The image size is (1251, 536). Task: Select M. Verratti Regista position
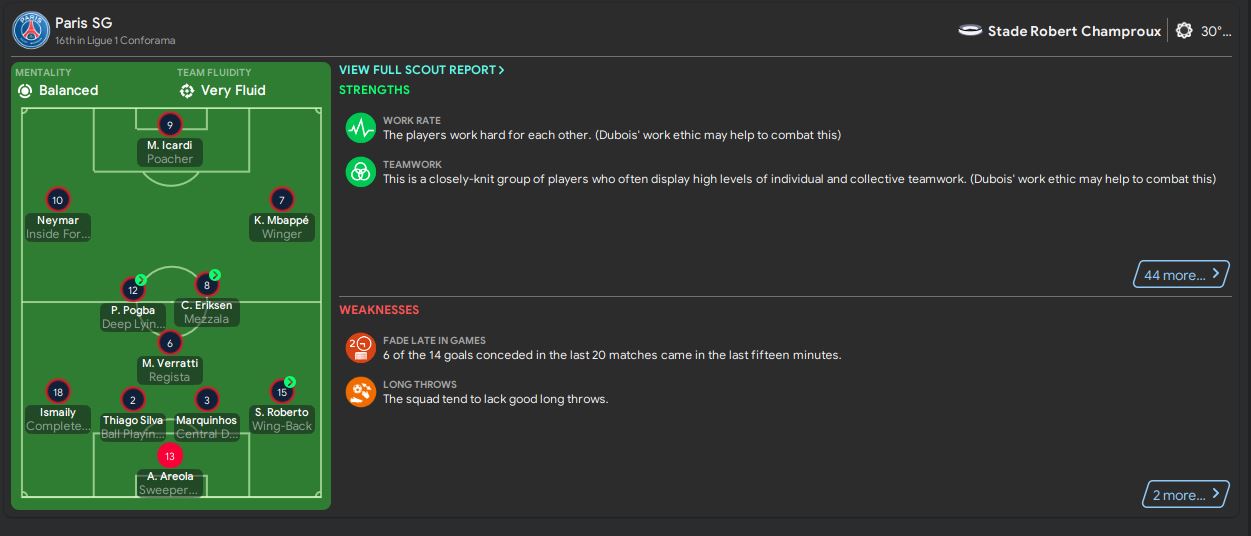[169, 377]
